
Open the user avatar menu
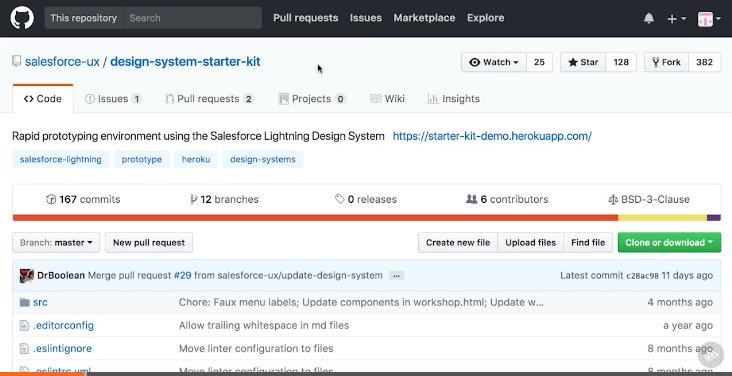coord(709,19)
